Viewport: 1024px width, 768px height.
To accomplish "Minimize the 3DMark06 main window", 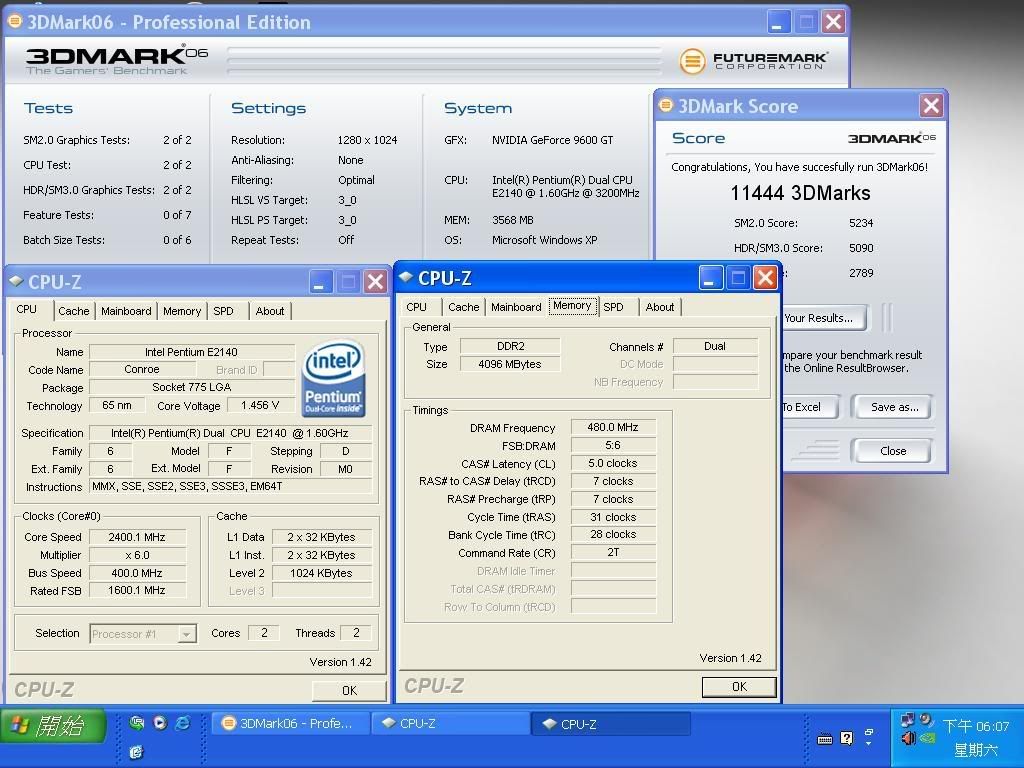I will (777, 22).
